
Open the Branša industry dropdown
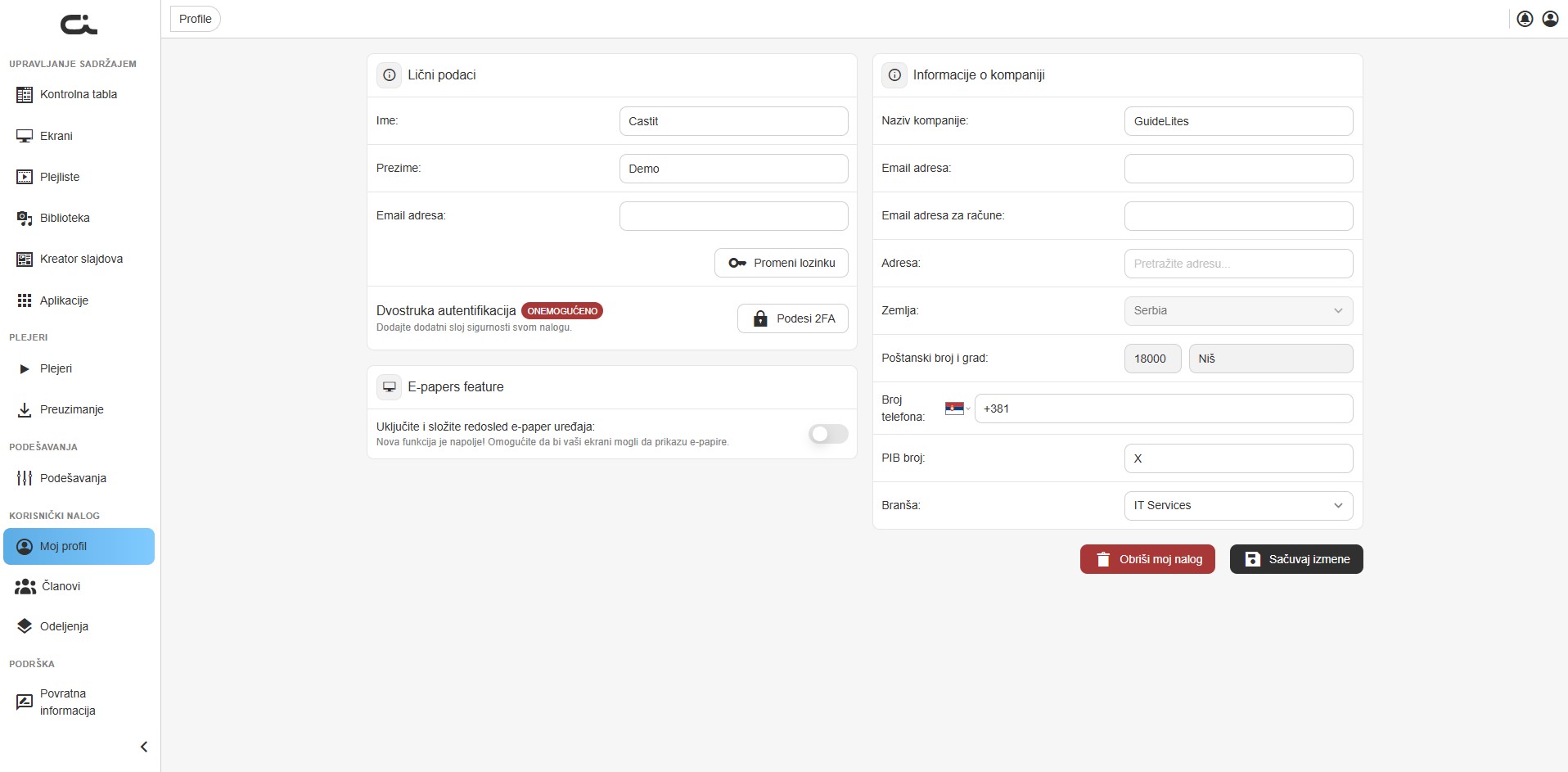(x=1238, y=506)
